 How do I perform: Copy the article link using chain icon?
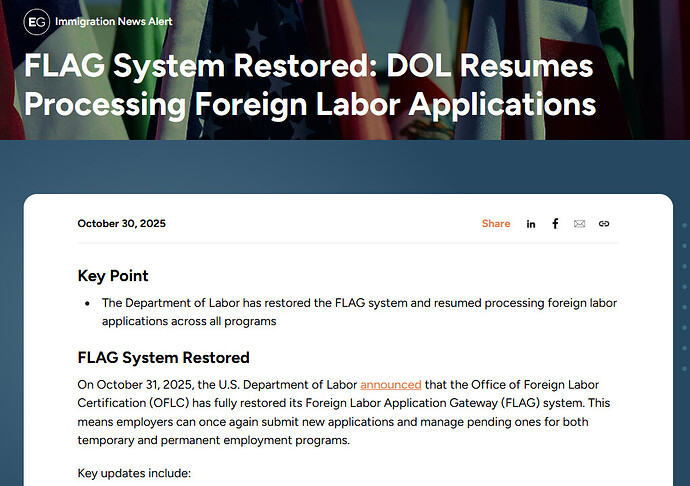[x=604, y=224]
